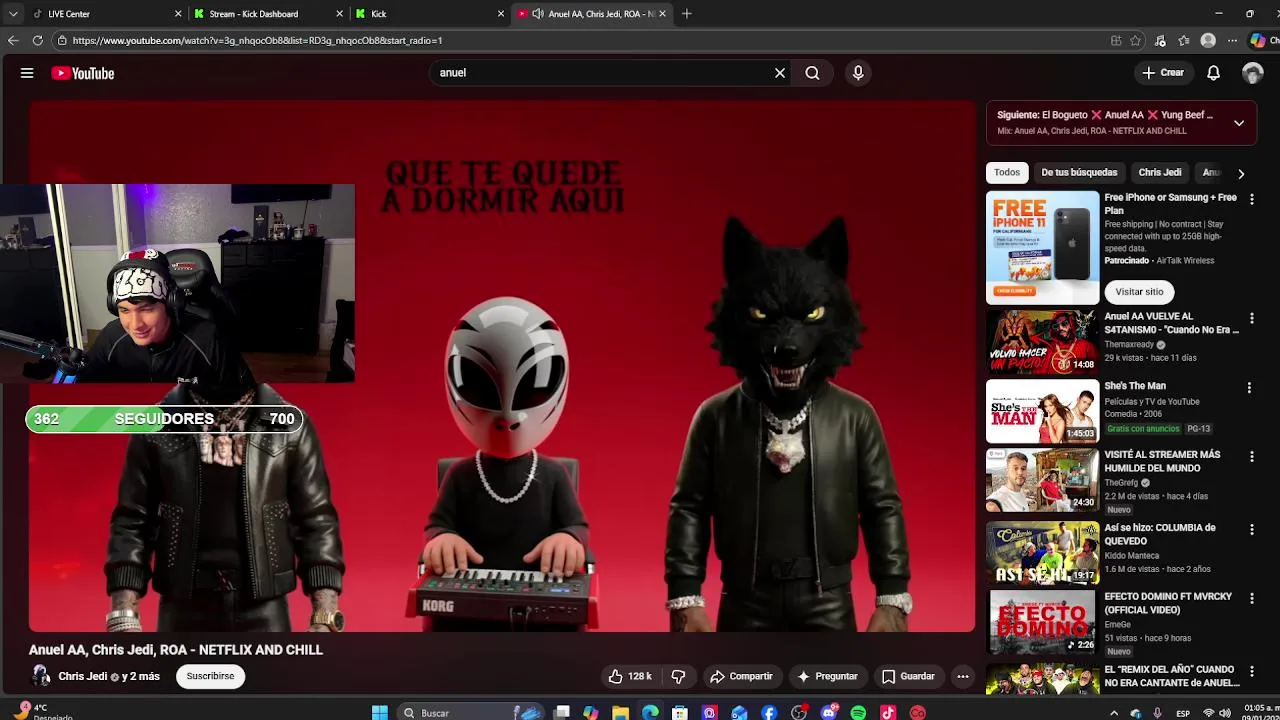Image resolution: width=1280 pixels, height=720 pixels.
Task: Click the Crear button
Action: click(x=1163, y=73)
